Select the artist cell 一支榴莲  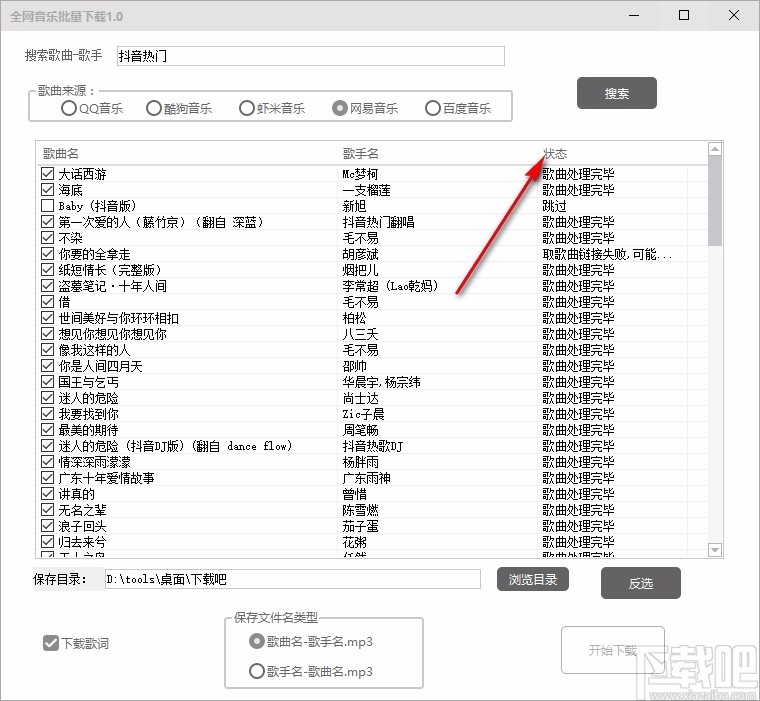click(x=366, y=190)
